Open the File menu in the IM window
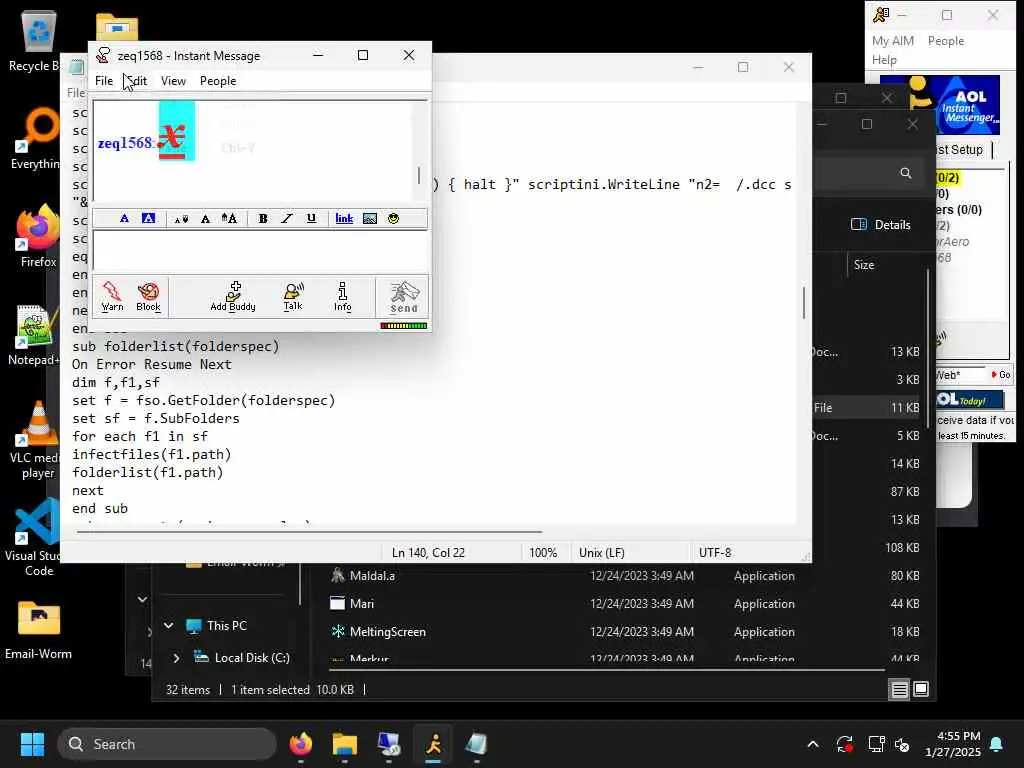Screen dimensions: 1024x768 104,81
